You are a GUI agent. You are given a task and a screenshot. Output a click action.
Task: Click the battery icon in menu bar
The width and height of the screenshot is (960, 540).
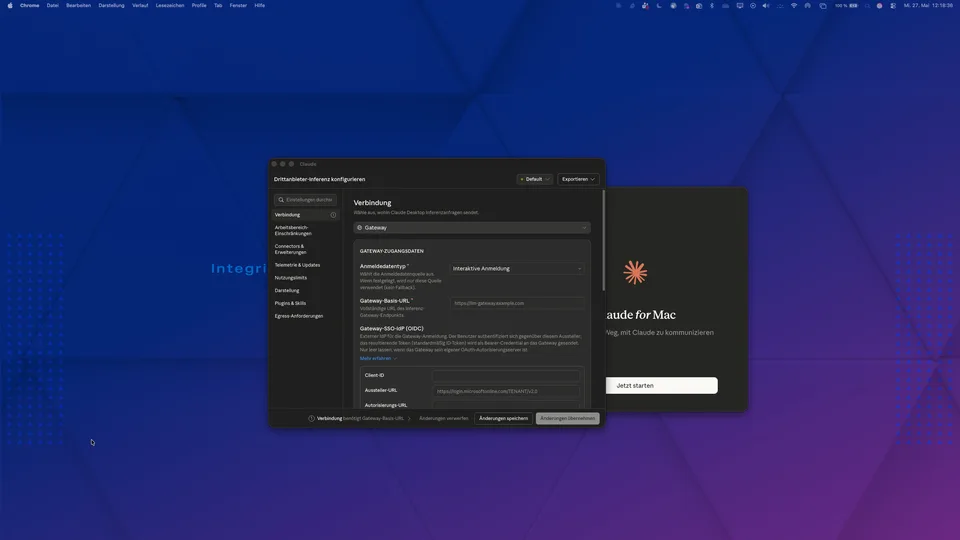click(853, 6)
